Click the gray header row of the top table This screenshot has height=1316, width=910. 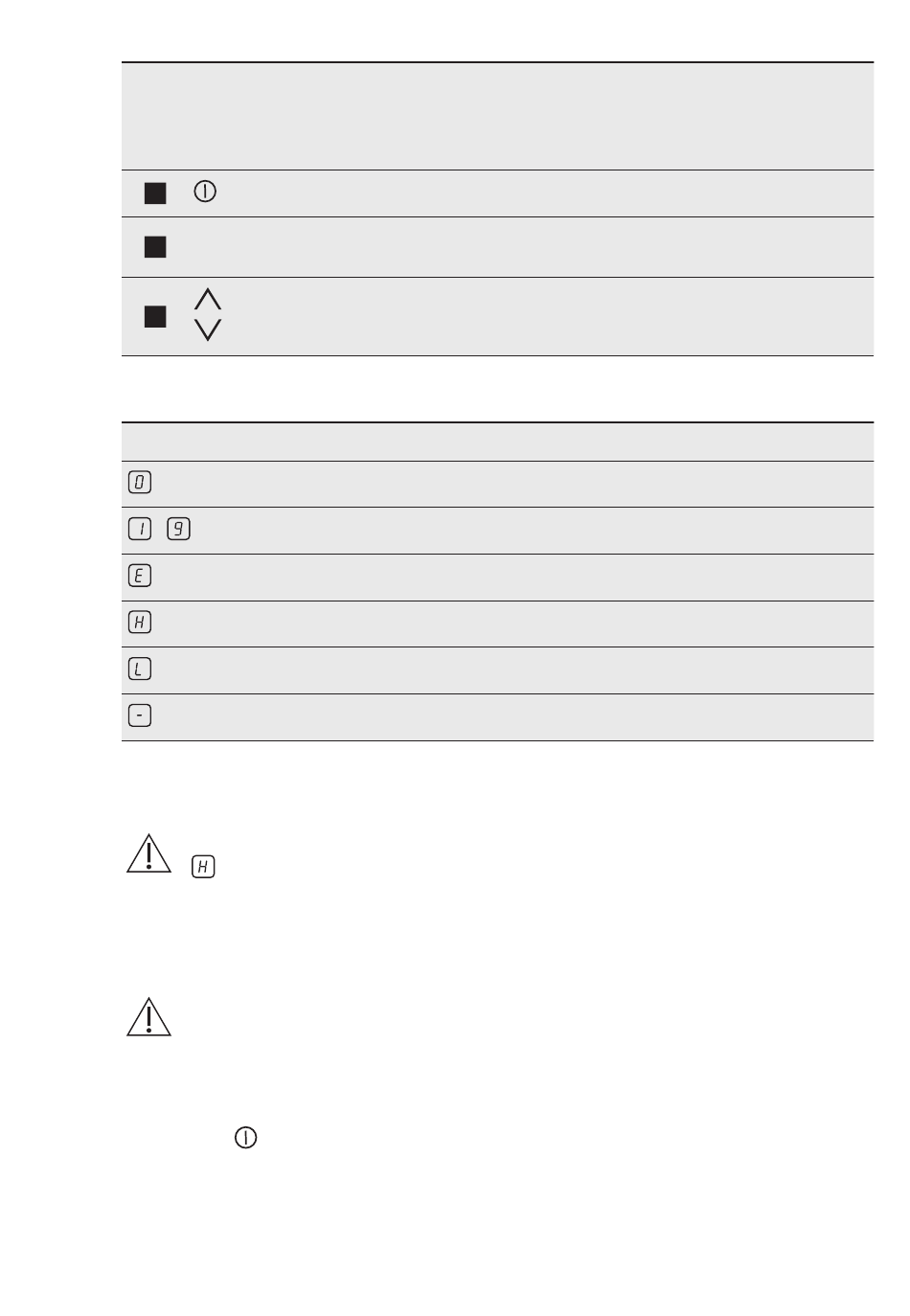(x=497, y=117)
